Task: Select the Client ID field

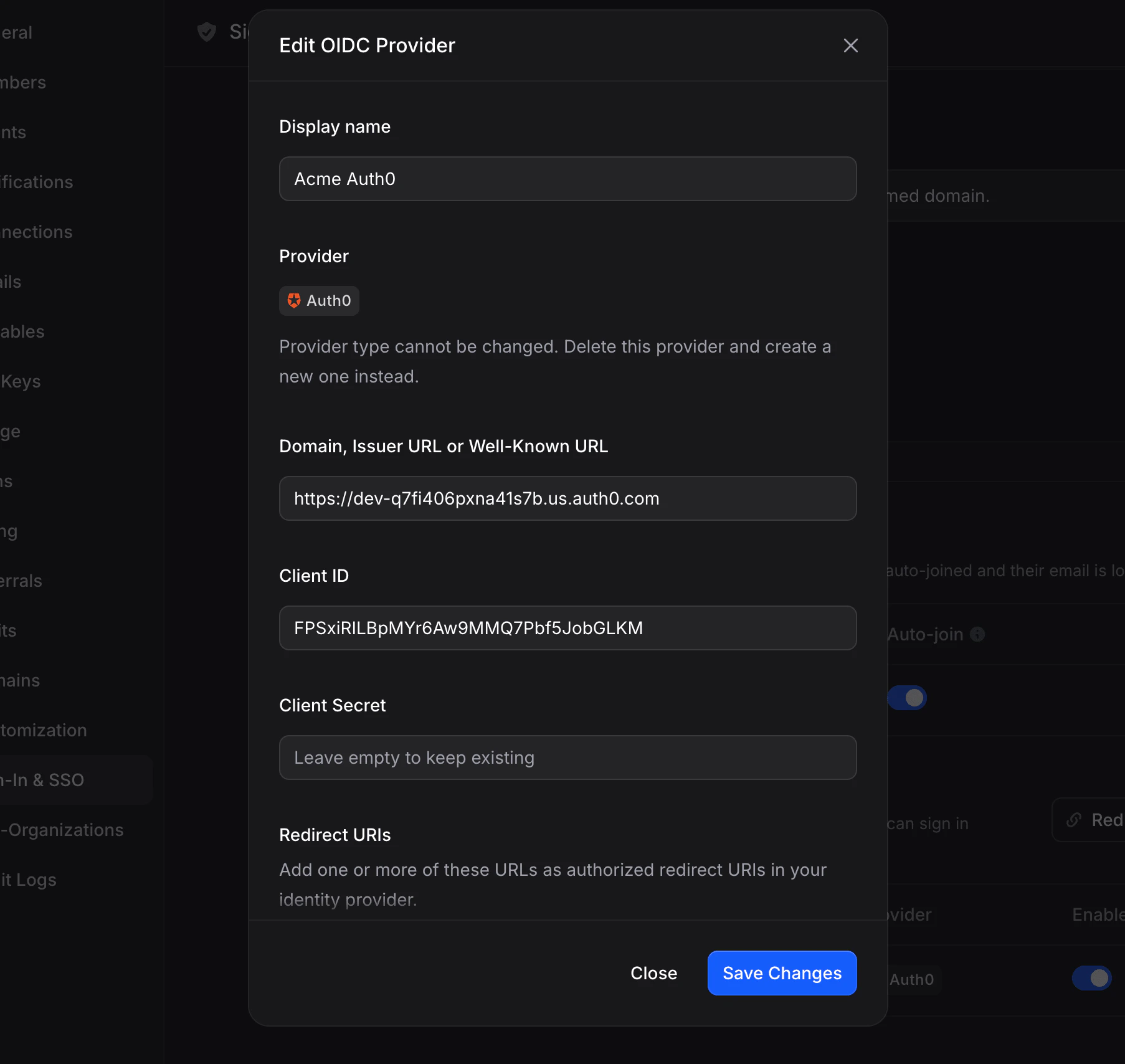Action: (567, 628)
